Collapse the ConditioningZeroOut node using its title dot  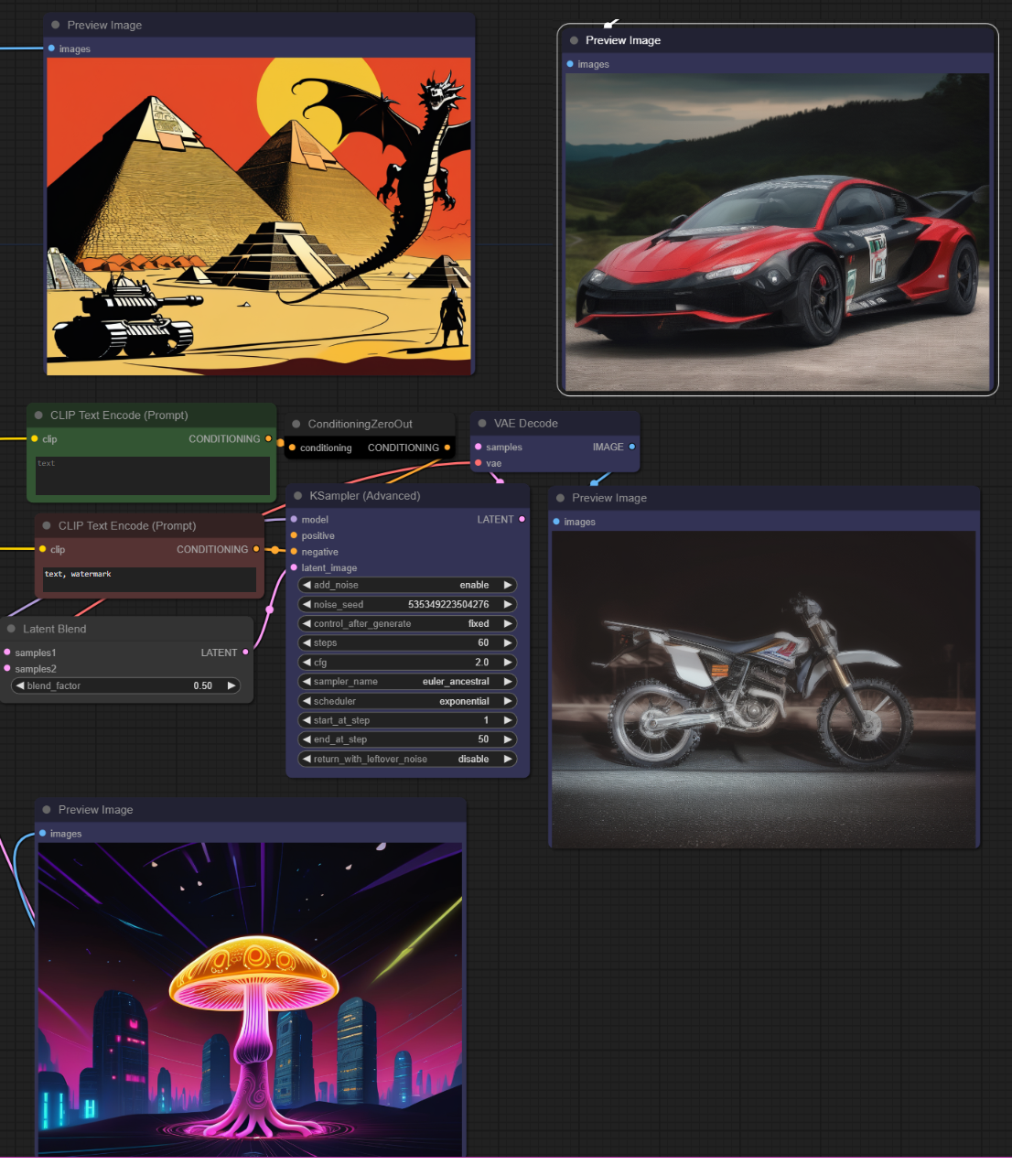coord(296,425)
